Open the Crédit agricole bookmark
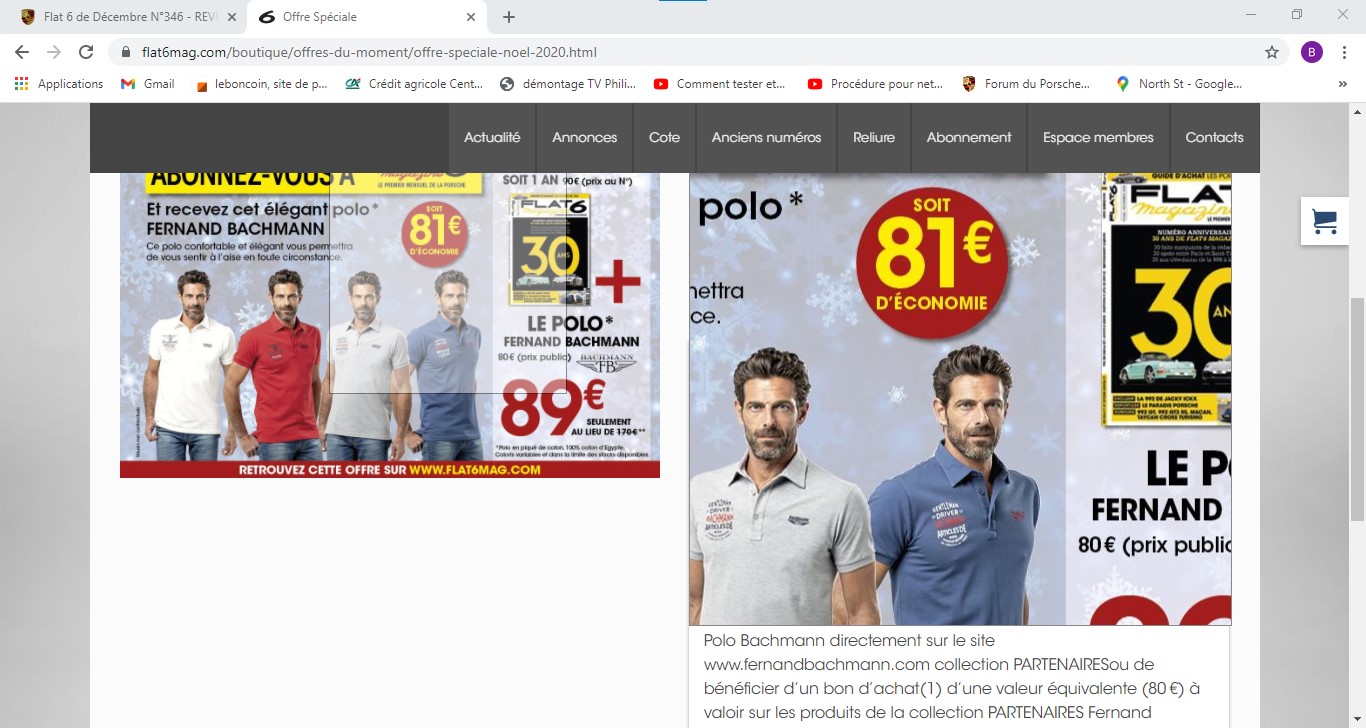The width and height of the screenshot is (1366, 728). pos(414,84)
